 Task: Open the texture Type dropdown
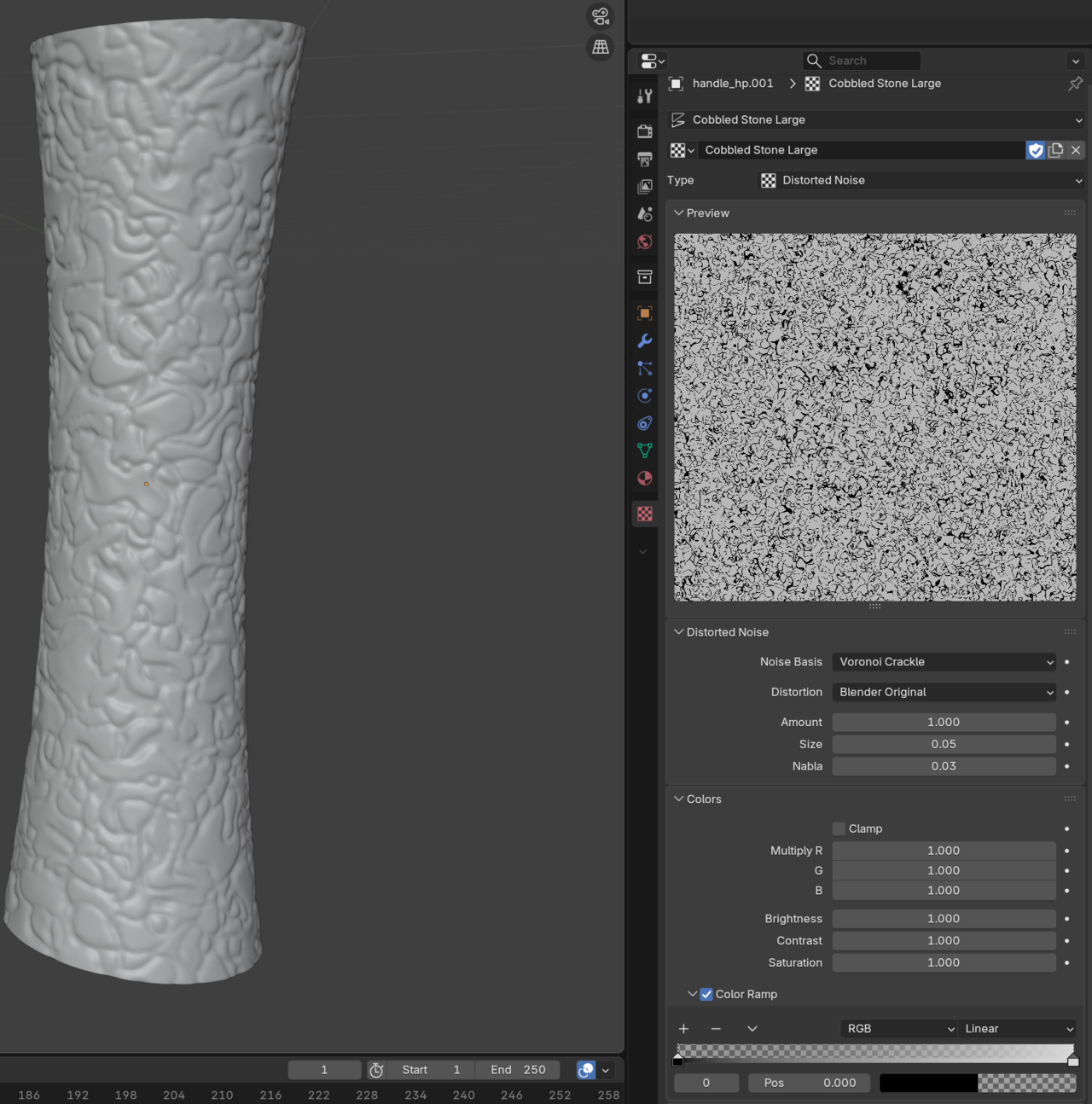(x=921, y=181)
